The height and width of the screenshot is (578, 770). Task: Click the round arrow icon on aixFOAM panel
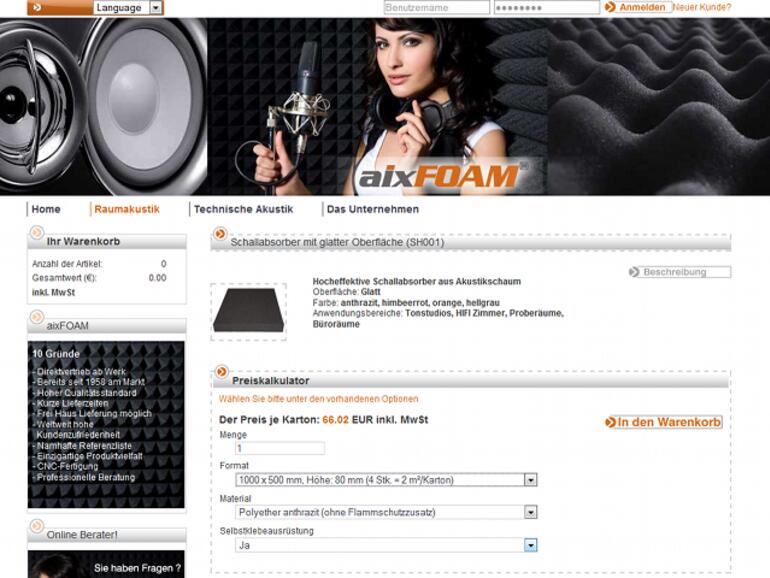pos(36,317)
